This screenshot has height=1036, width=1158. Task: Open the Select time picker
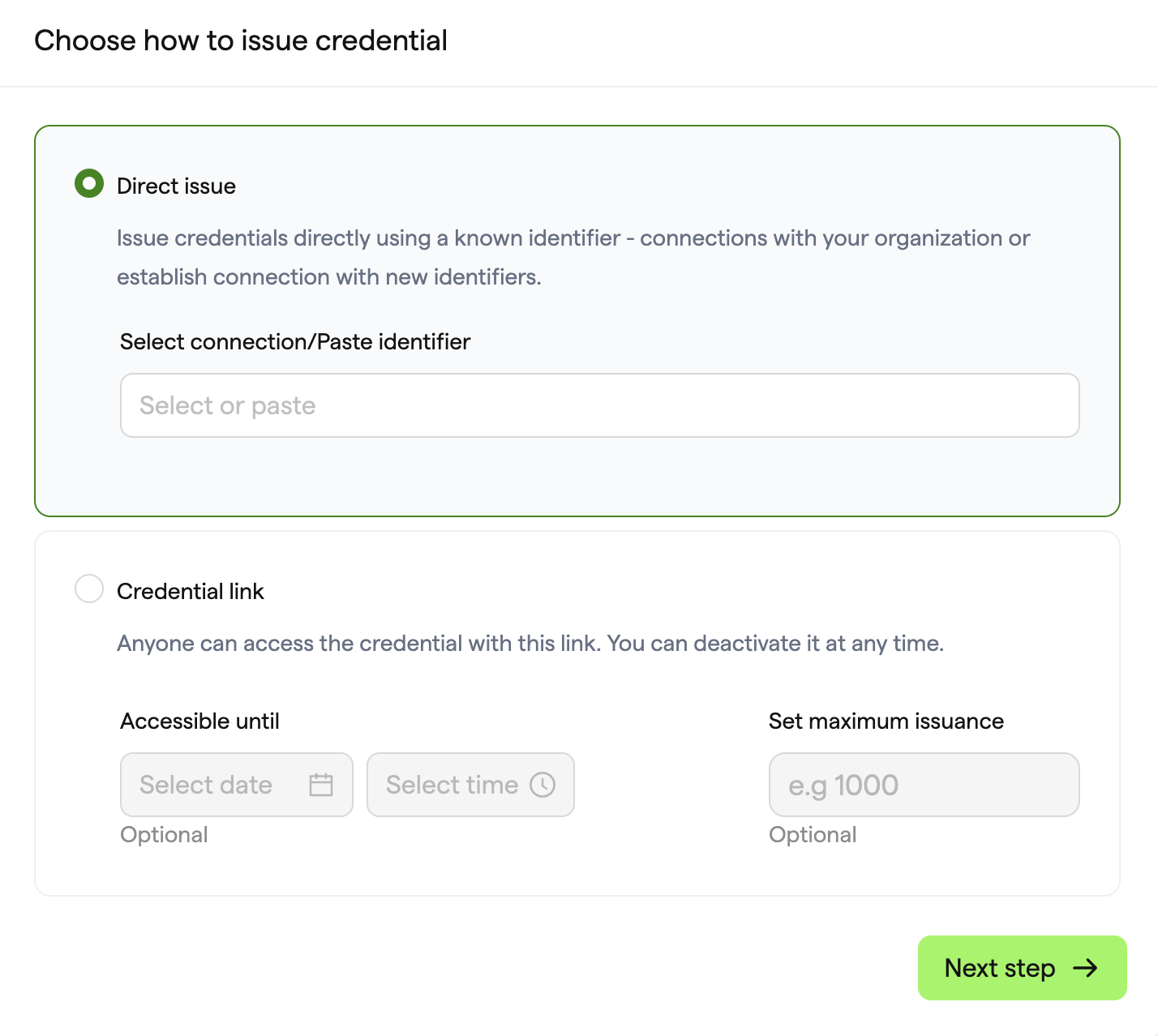470,785
